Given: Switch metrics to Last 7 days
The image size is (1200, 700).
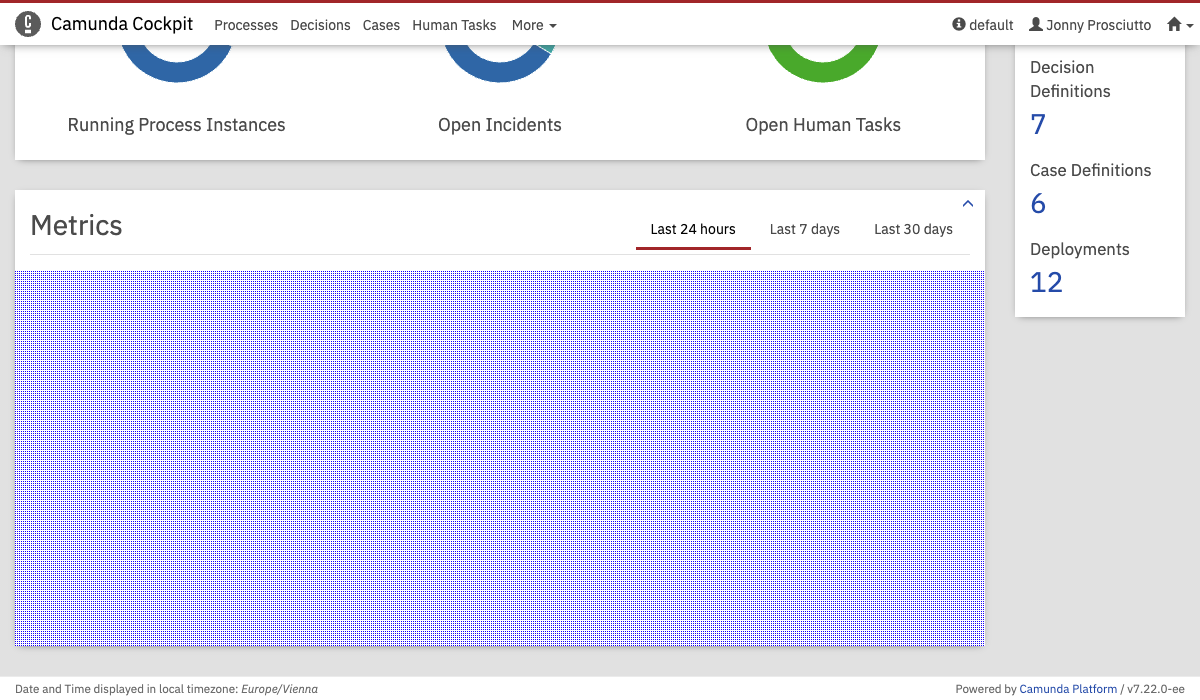Looking at the screenshot, I should (804, 229).
